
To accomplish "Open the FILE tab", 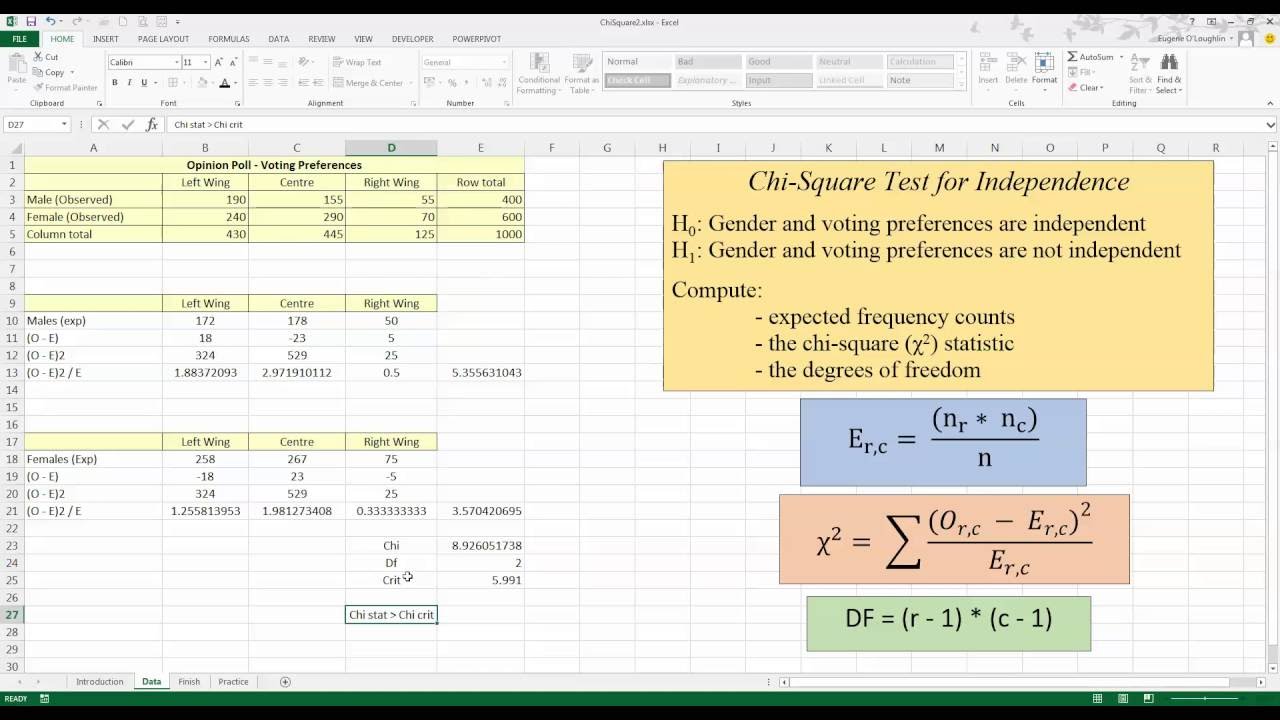I will coord(19,39).
